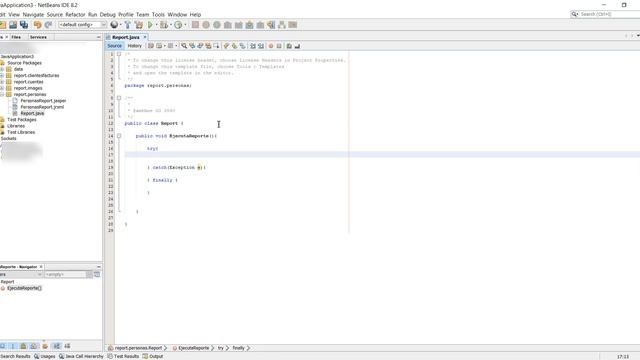The image size is (640, 360).
Task: Open the Navigate menu
Action: pyautogui.click(x=33, y=14)
